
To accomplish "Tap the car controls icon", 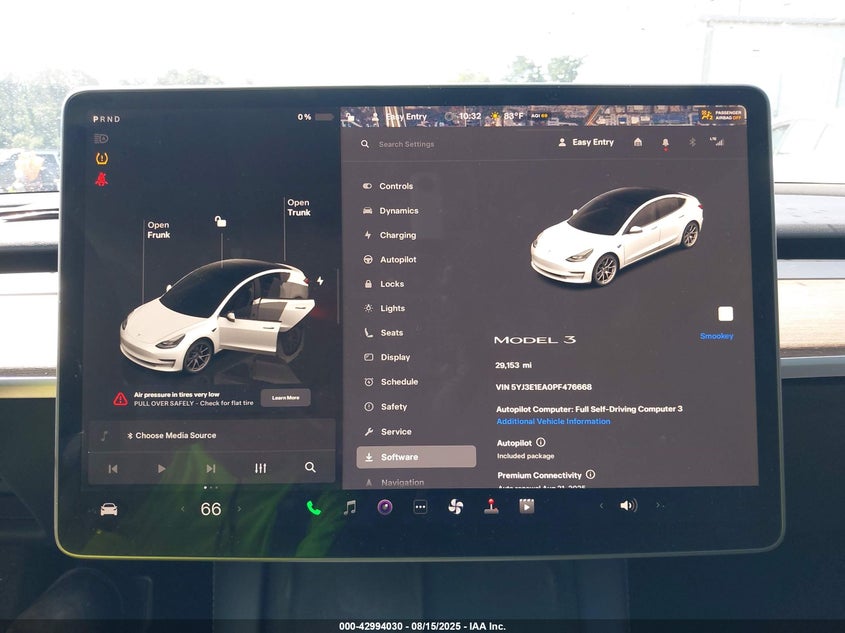I will tap(109, 509).
